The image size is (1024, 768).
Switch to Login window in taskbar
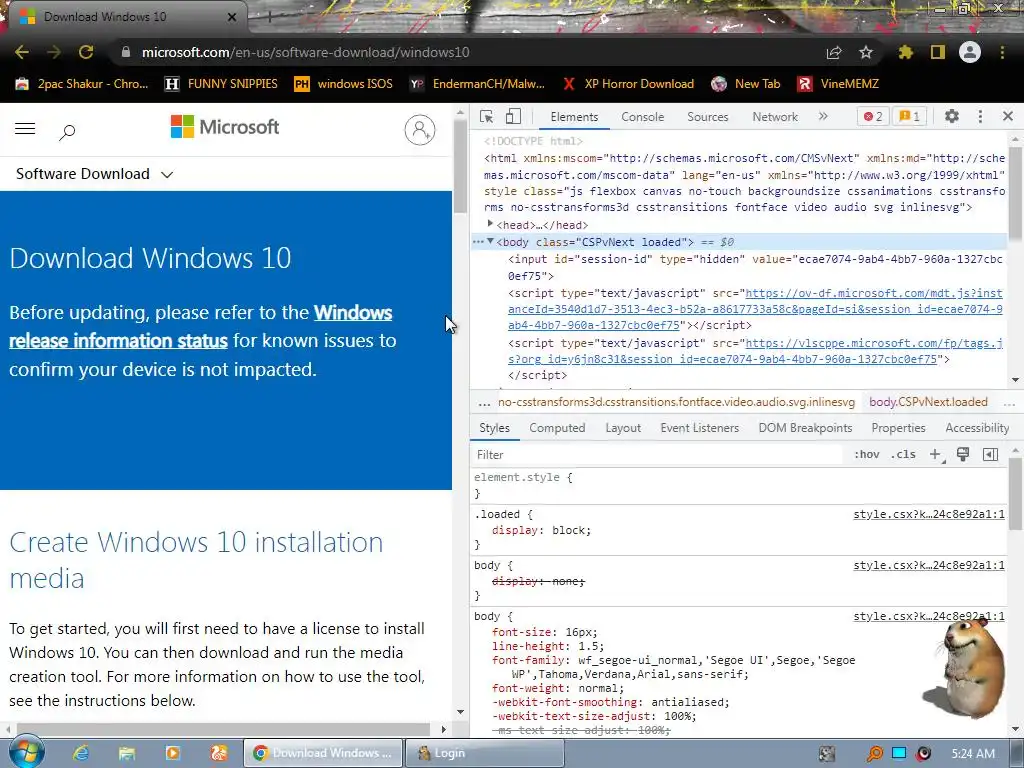pyautogui.click(x=484, y=753)
